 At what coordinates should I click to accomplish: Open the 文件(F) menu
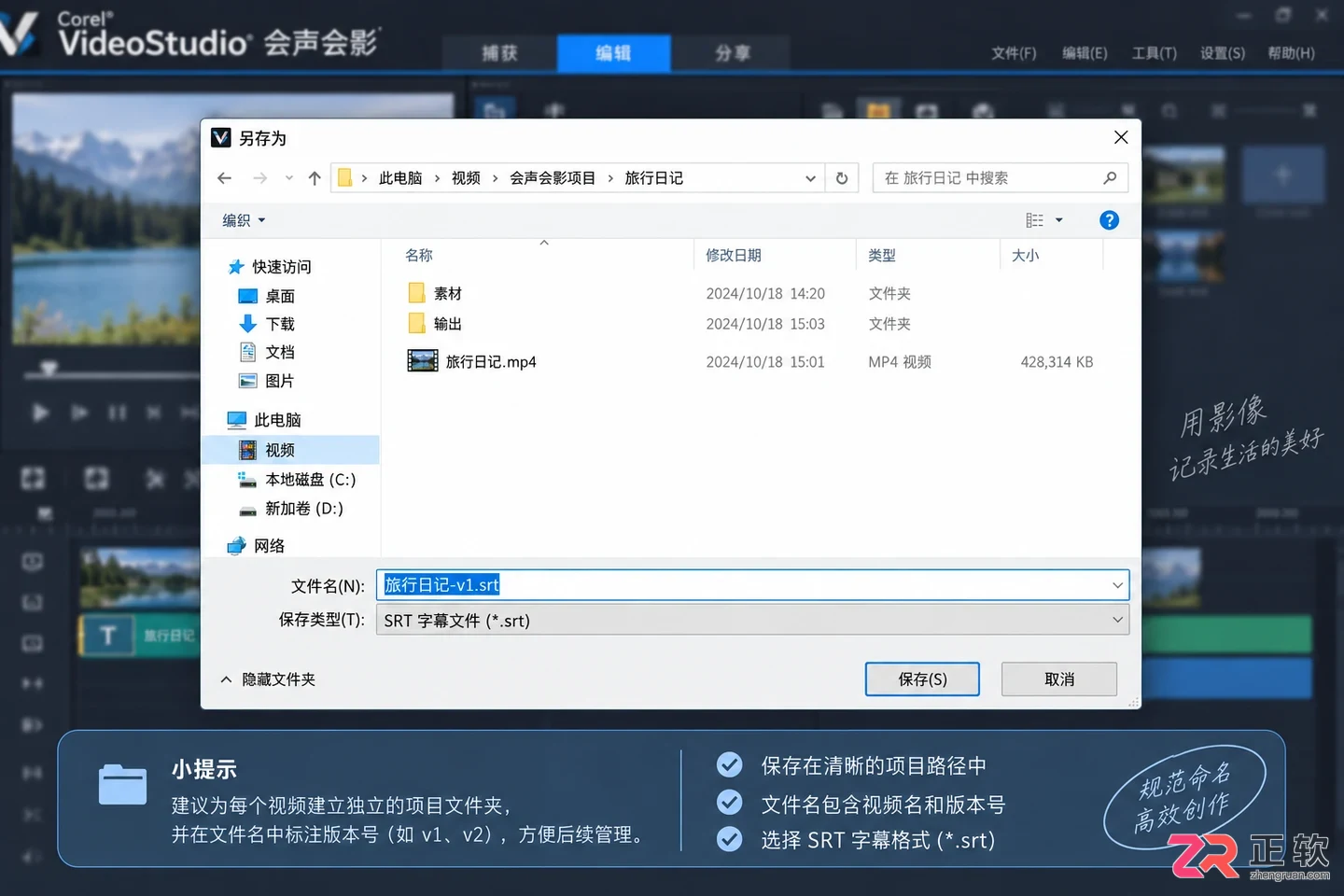[1014, 53]
